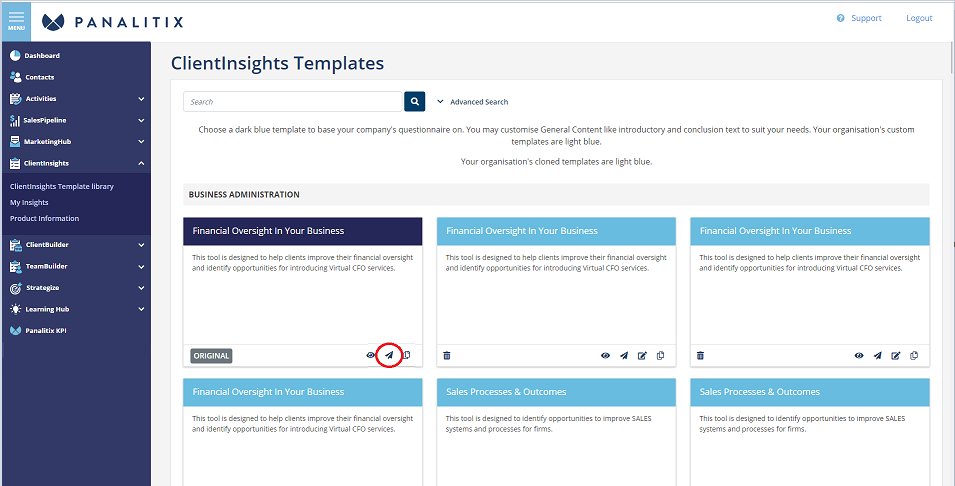Select ClientInsights Template library menu item

(62, 186)
